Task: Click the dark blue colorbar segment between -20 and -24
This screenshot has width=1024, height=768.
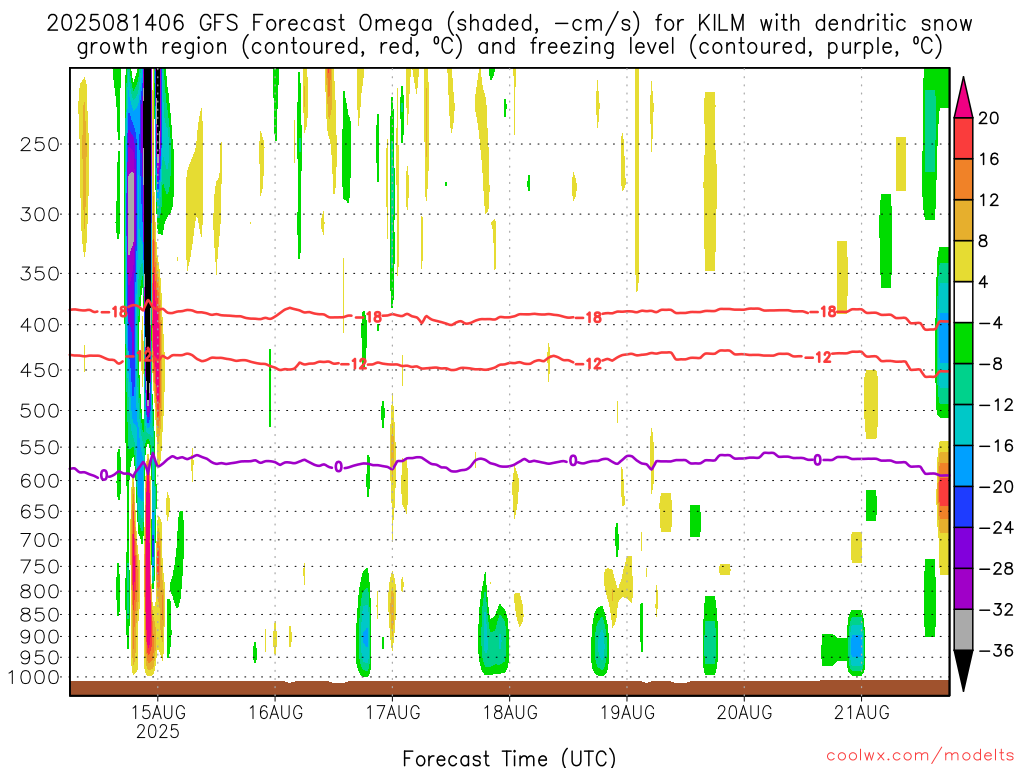Action: click(x=963, y=507)
